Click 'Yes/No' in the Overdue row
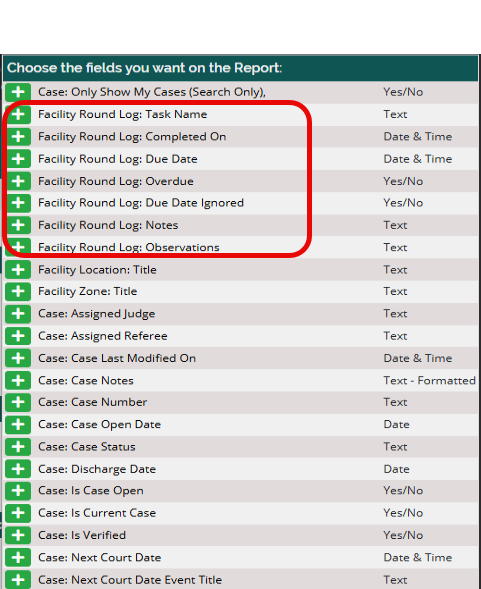The height and width of the screenshot is (589, 481). pos(403,181)
